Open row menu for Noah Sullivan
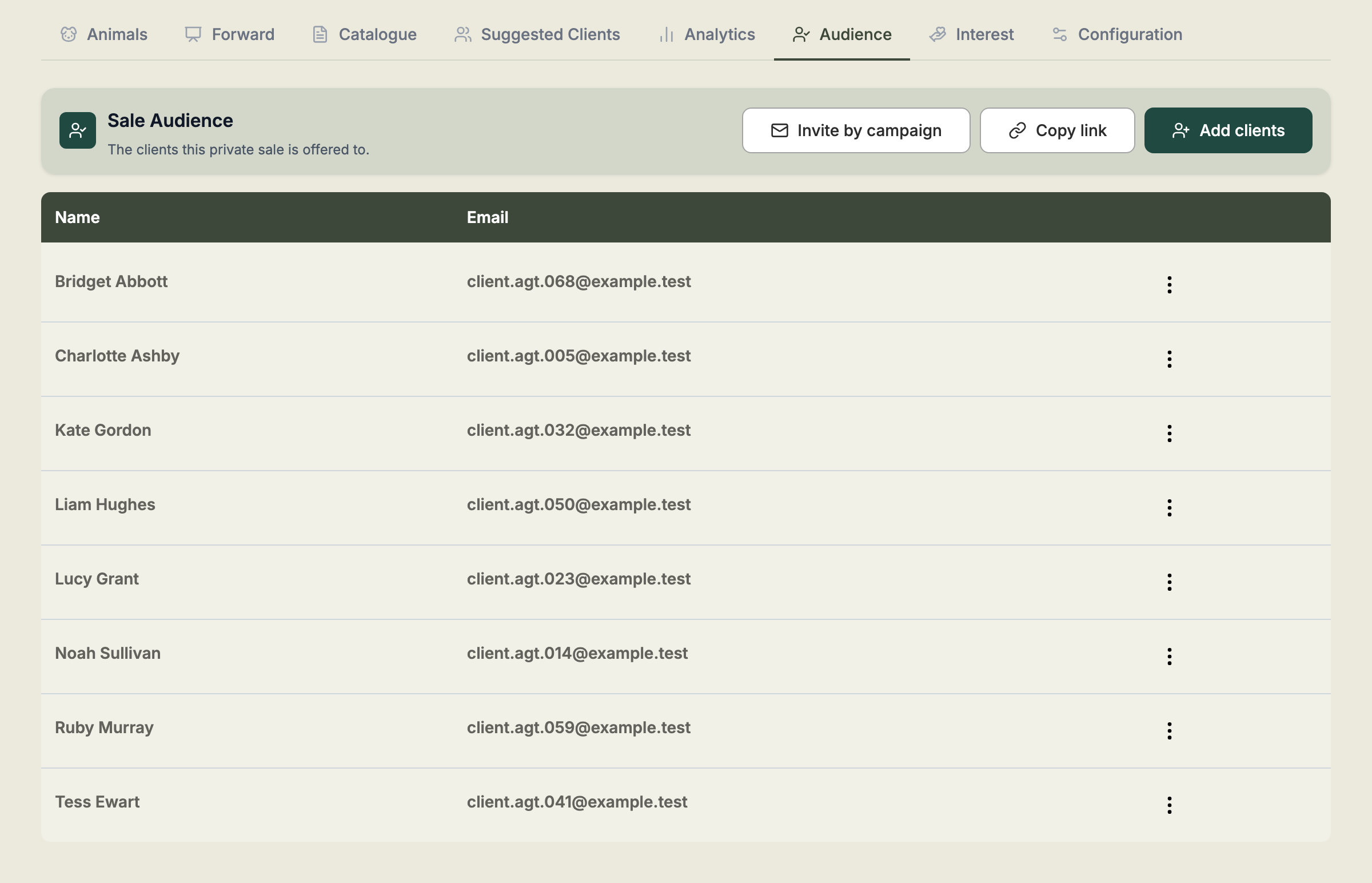The image size is (1372, 883). coord(1170,657)
